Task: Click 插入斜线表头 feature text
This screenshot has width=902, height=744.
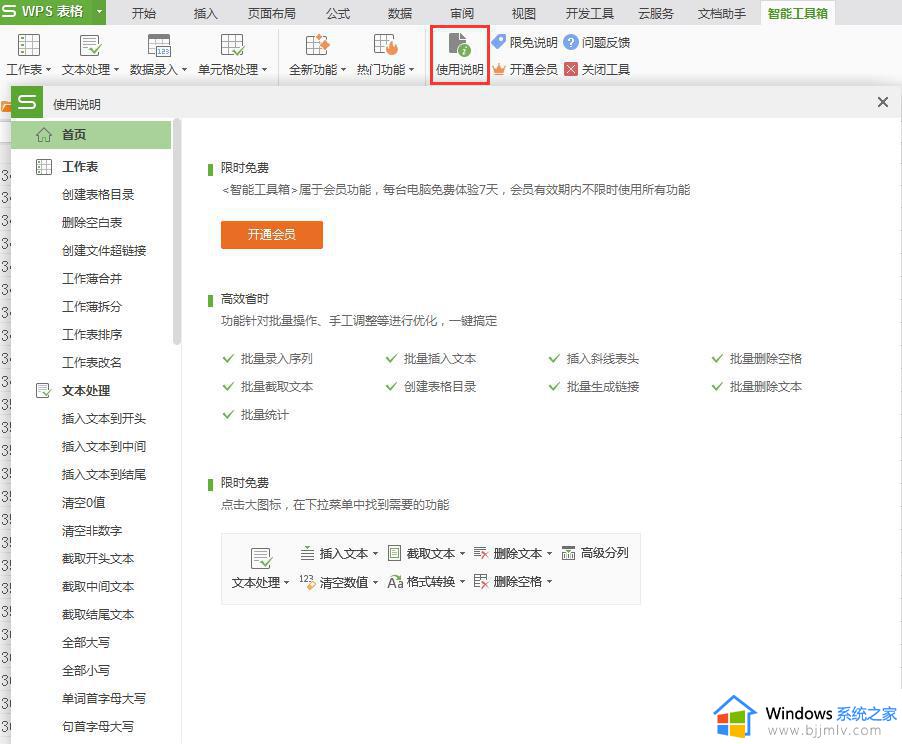Action: (602, 359)
